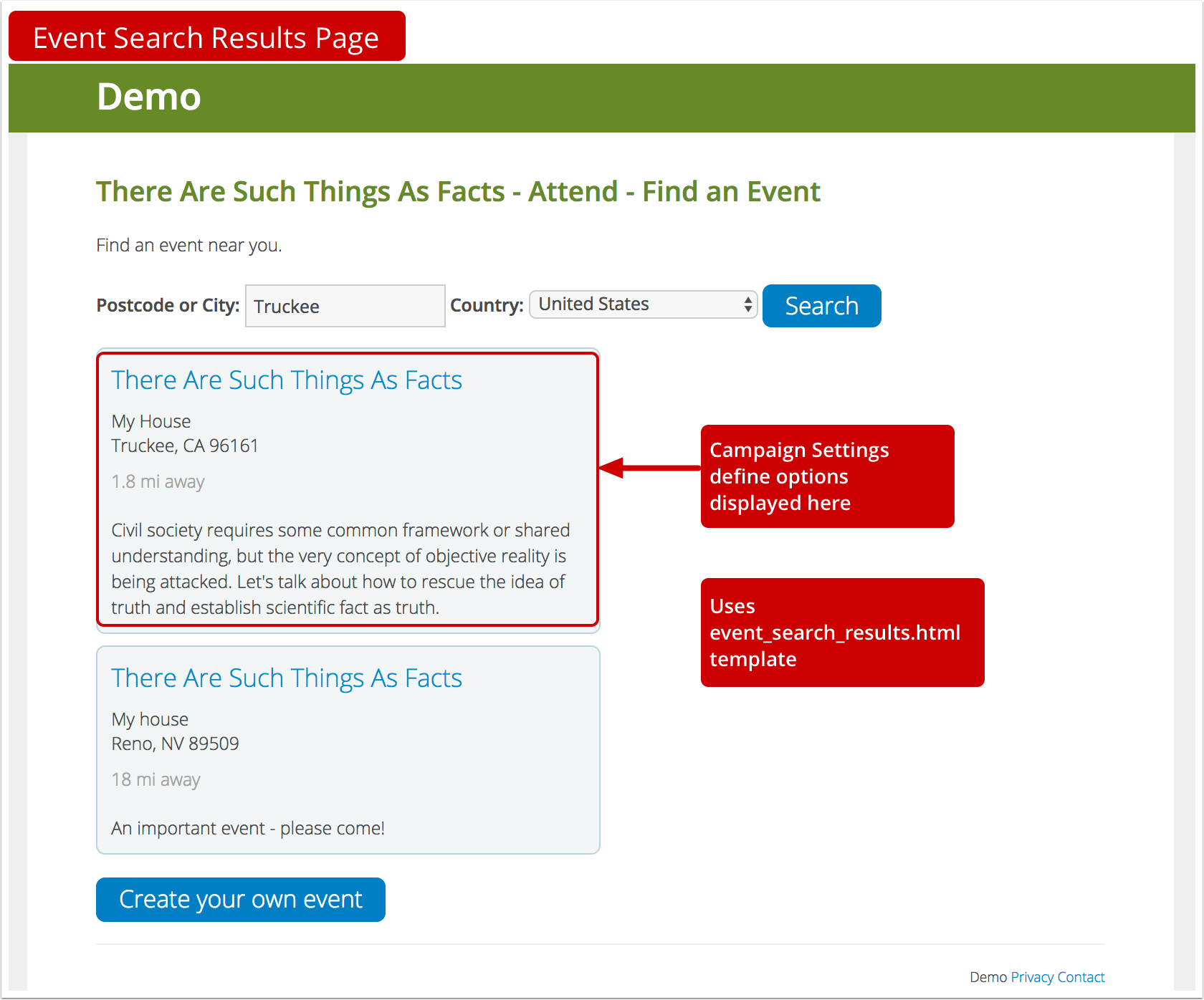Click the Search button

tap(821, 306)
